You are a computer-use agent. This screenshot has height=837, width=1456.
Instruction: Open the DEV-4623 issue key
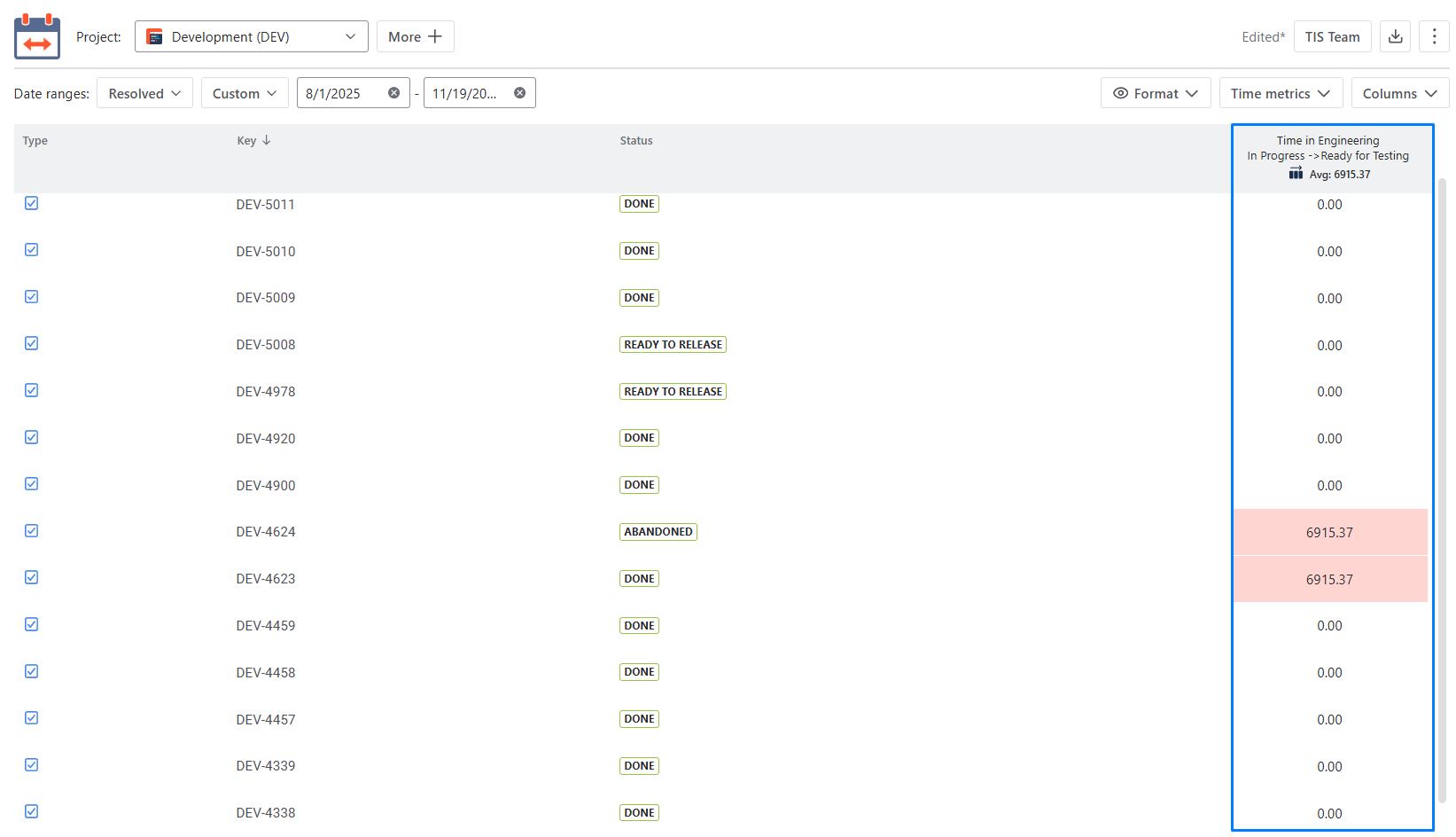pos(266,579)
